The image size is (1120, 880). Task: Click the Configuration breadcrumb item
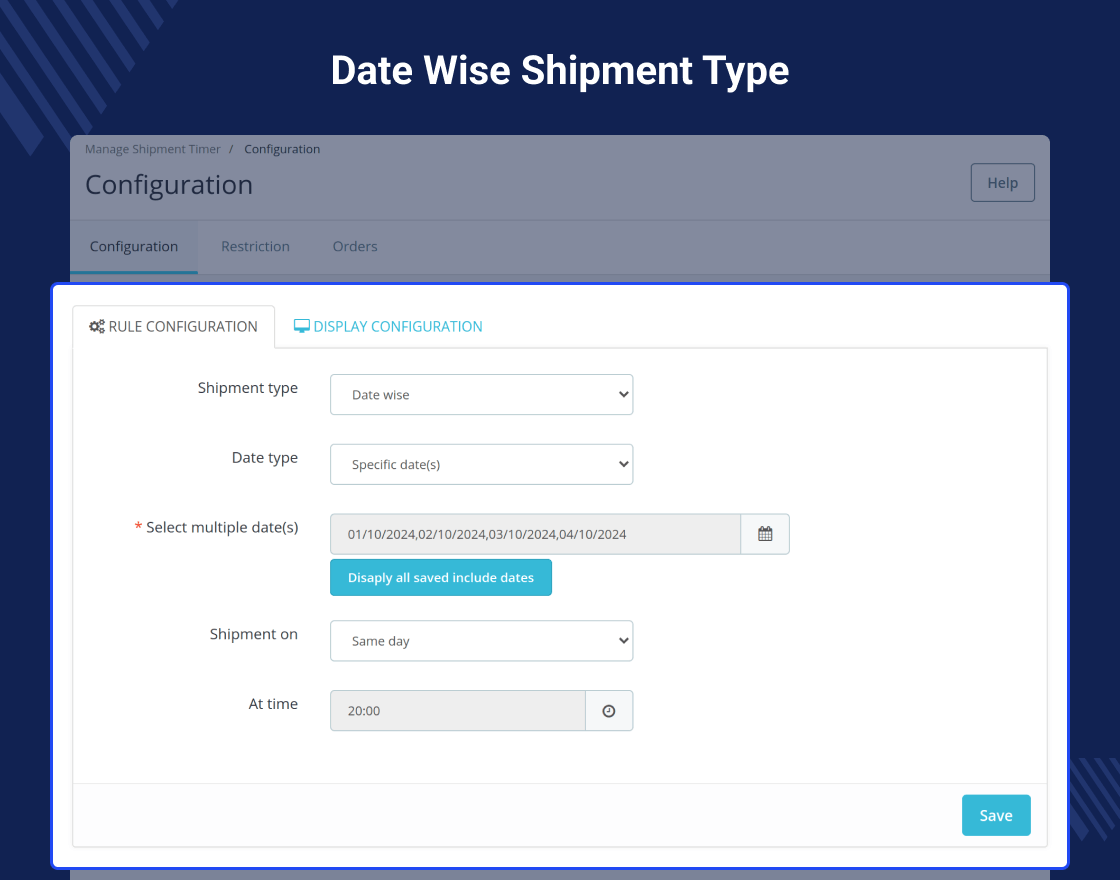(282, 149)
